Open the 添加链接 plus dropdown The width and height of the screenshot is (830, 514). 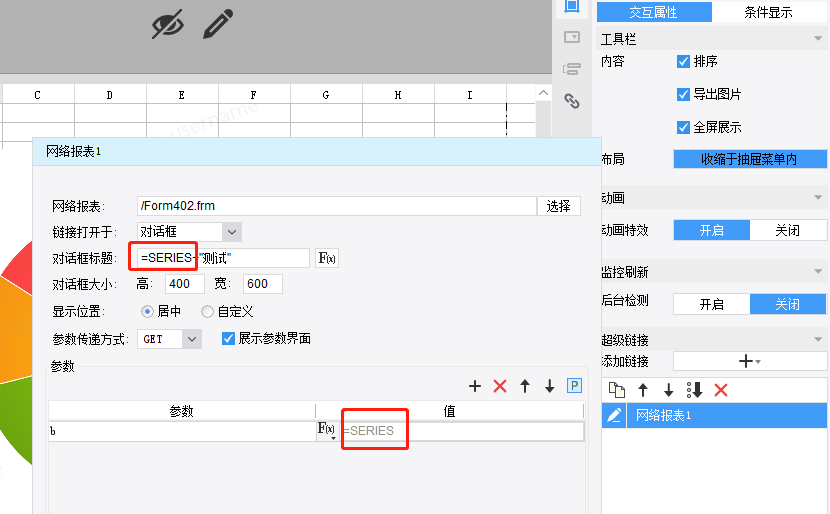(750, 362)
